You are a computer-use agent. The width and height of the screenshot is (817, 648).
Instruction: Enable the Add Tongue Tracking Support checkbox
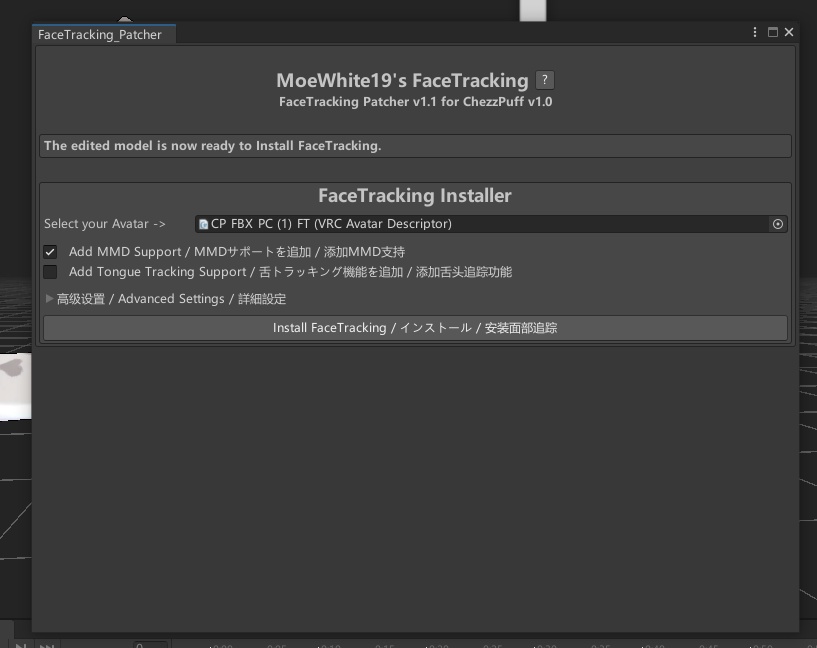[x=50, y=271]
